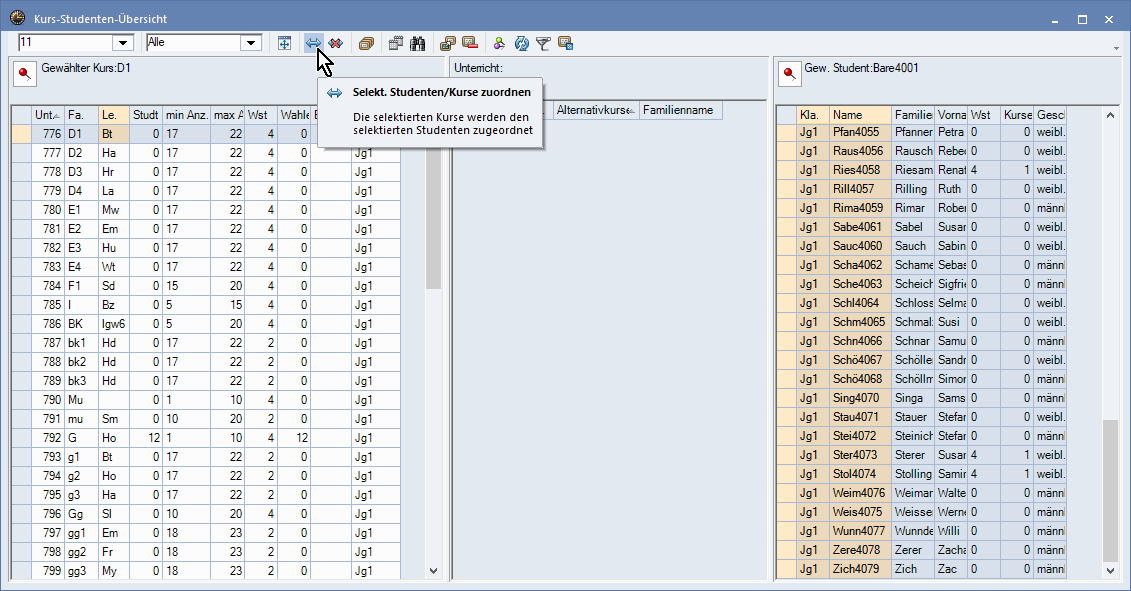Click the funnel filter icon in toolbar
Screen dimensions: 1131x591
click(x=543, y=43)
